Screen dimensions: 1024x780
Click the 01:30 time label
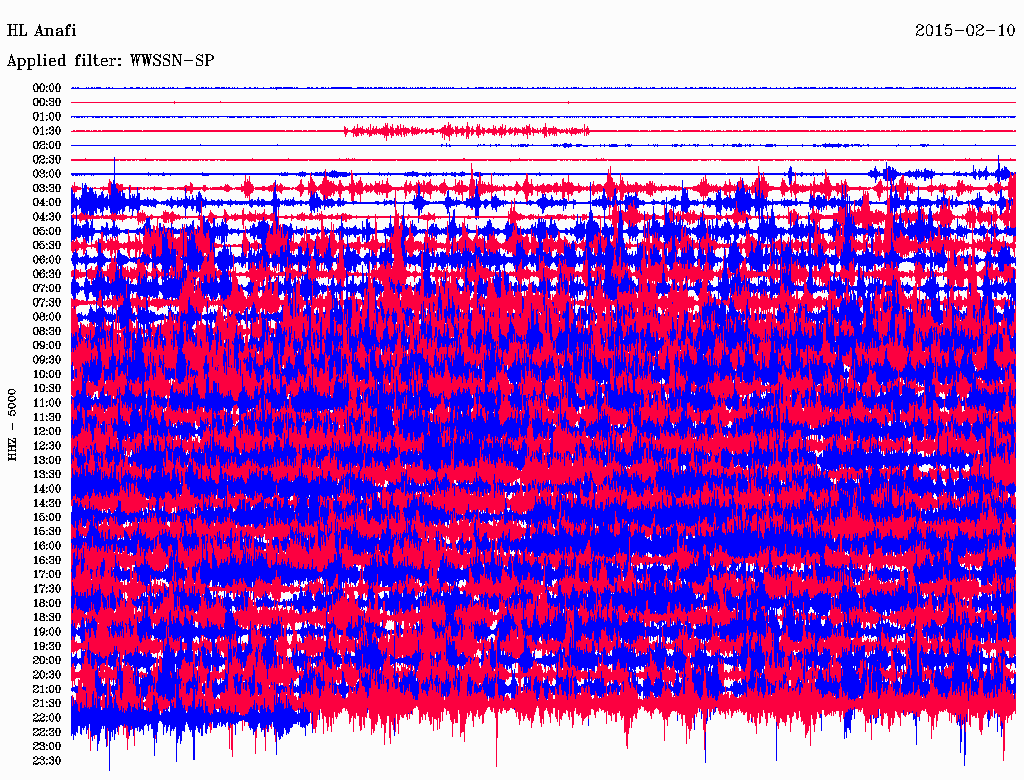click(46, 131)
